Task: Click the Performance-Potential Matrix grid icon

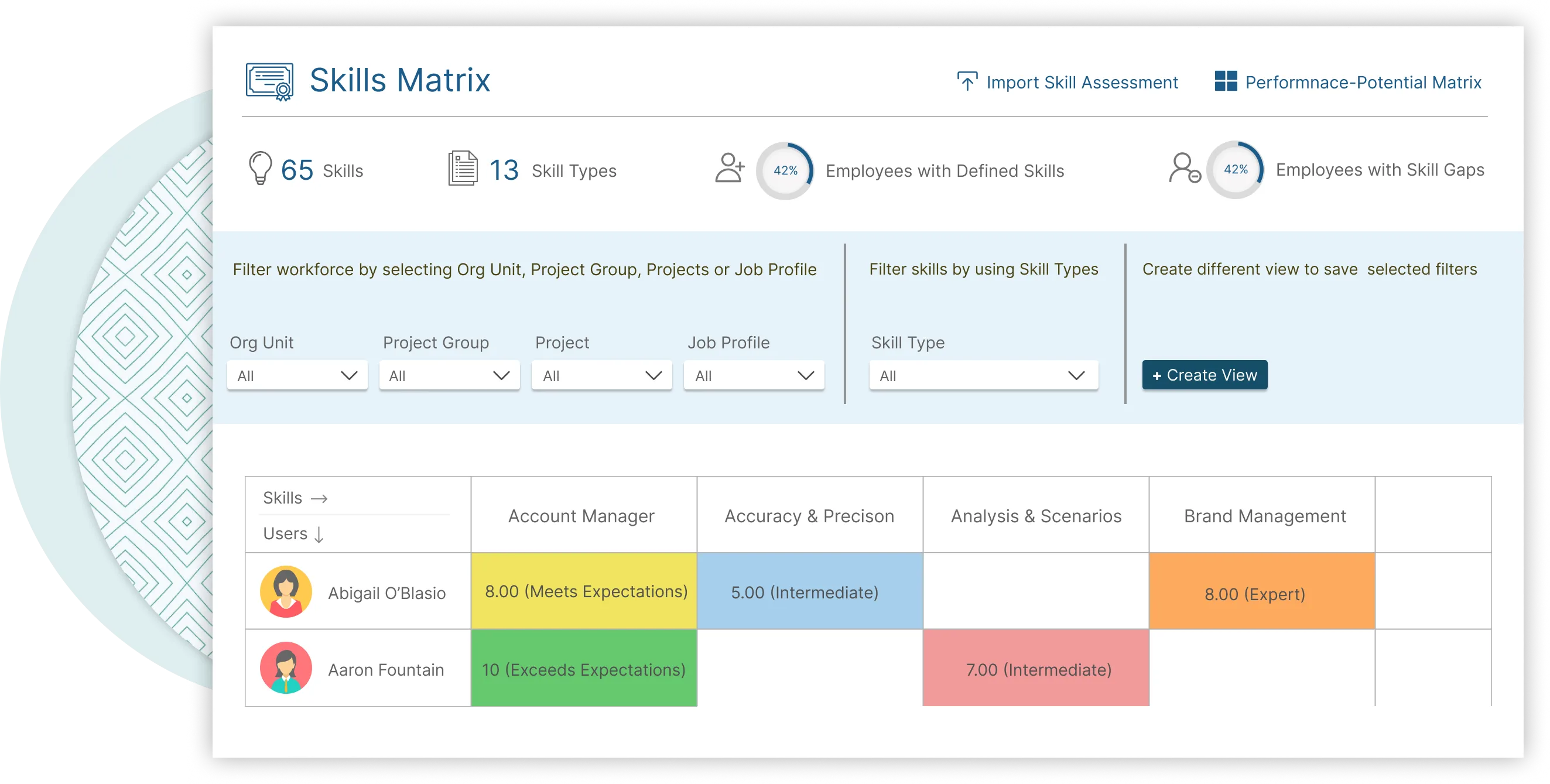Action: click(x=1225, y=81)
